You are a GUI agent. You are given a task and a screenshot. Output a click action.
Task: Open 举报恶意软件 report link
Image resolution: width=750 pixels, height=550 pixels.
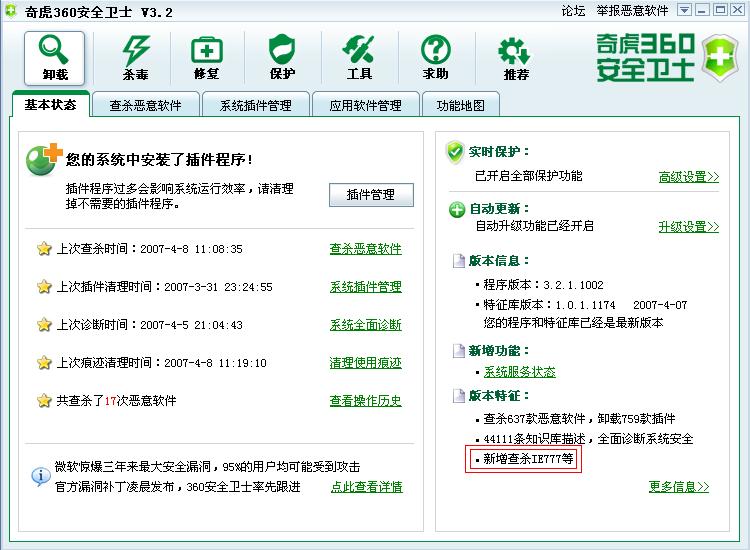(632, 11)
